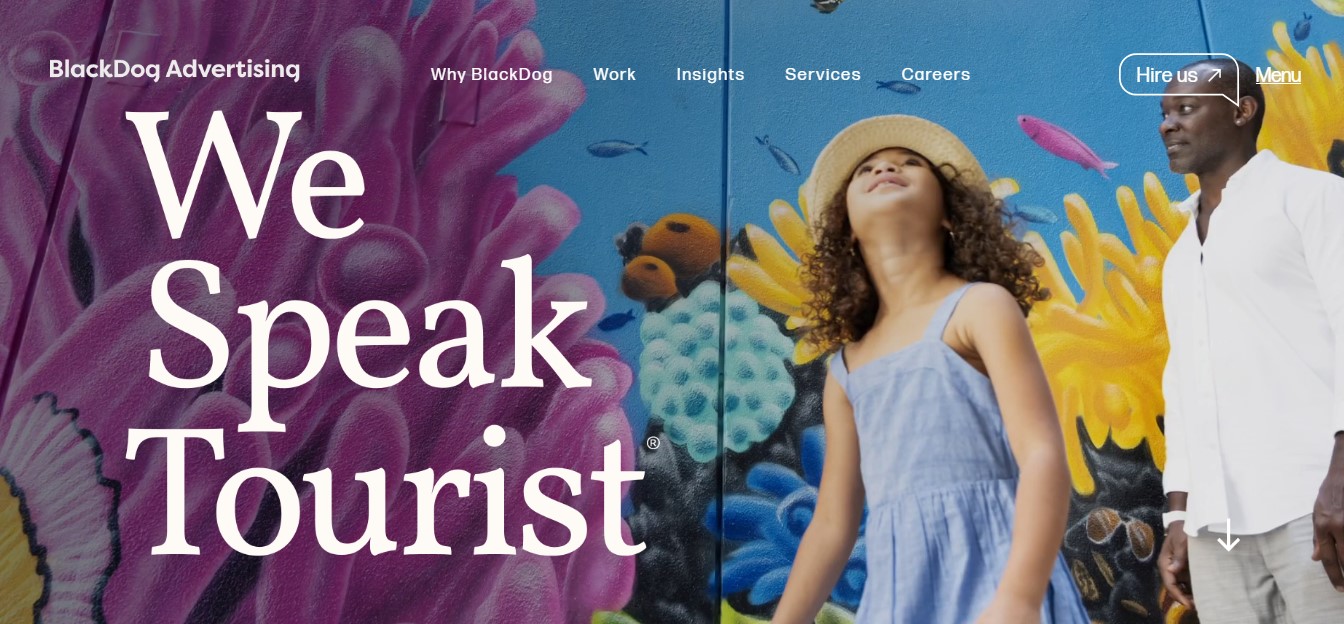Open the Why BlackDog page

(x=491, y=74)
